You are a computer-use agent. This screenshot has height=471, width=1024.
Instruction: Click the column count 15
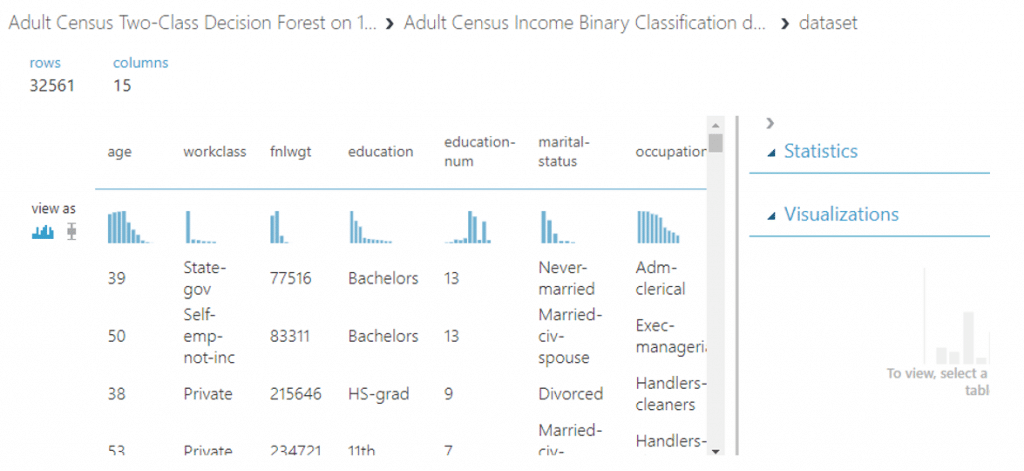coord(122,86)
